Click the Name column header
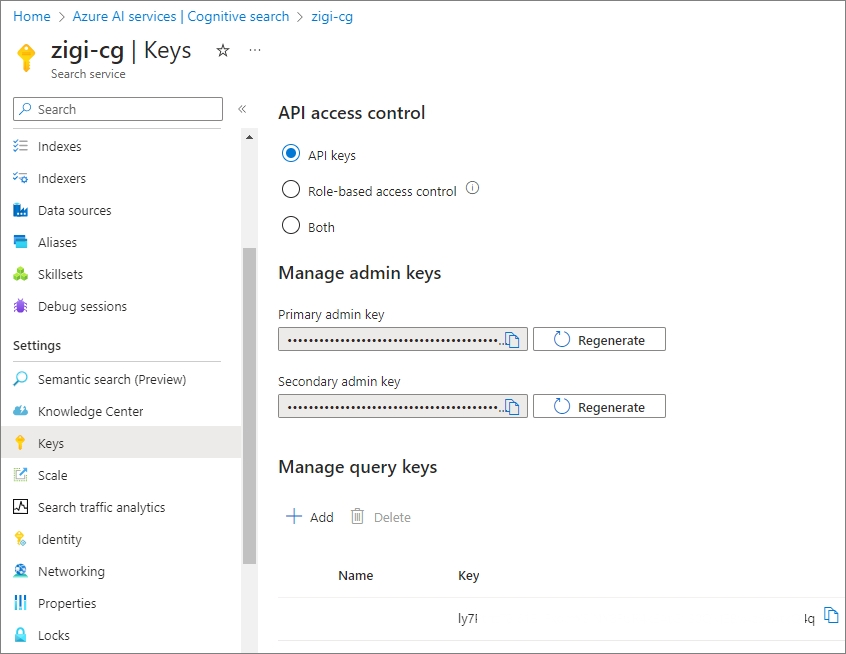 coord(356,575)
